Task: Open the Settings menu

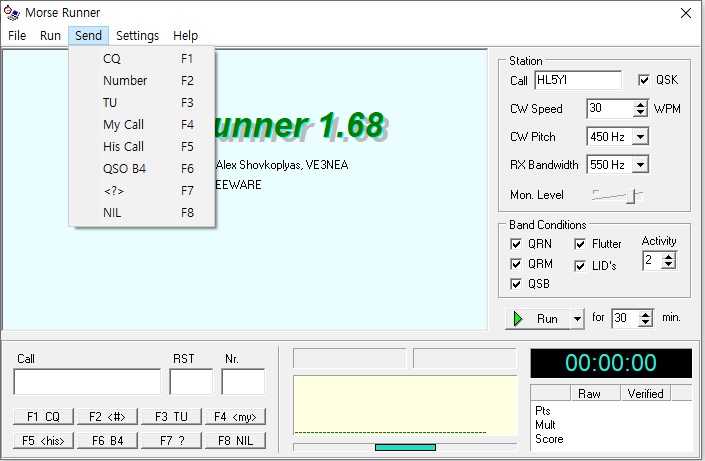Action: click(137, 36)
